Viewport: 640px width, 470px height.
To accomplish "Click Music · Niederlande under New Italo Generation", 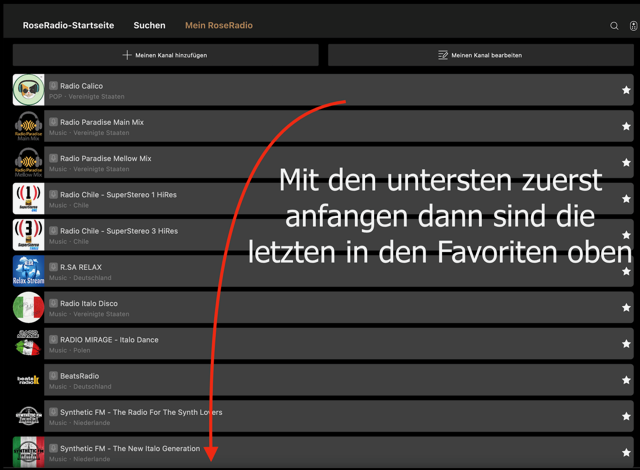I will 80,459.
